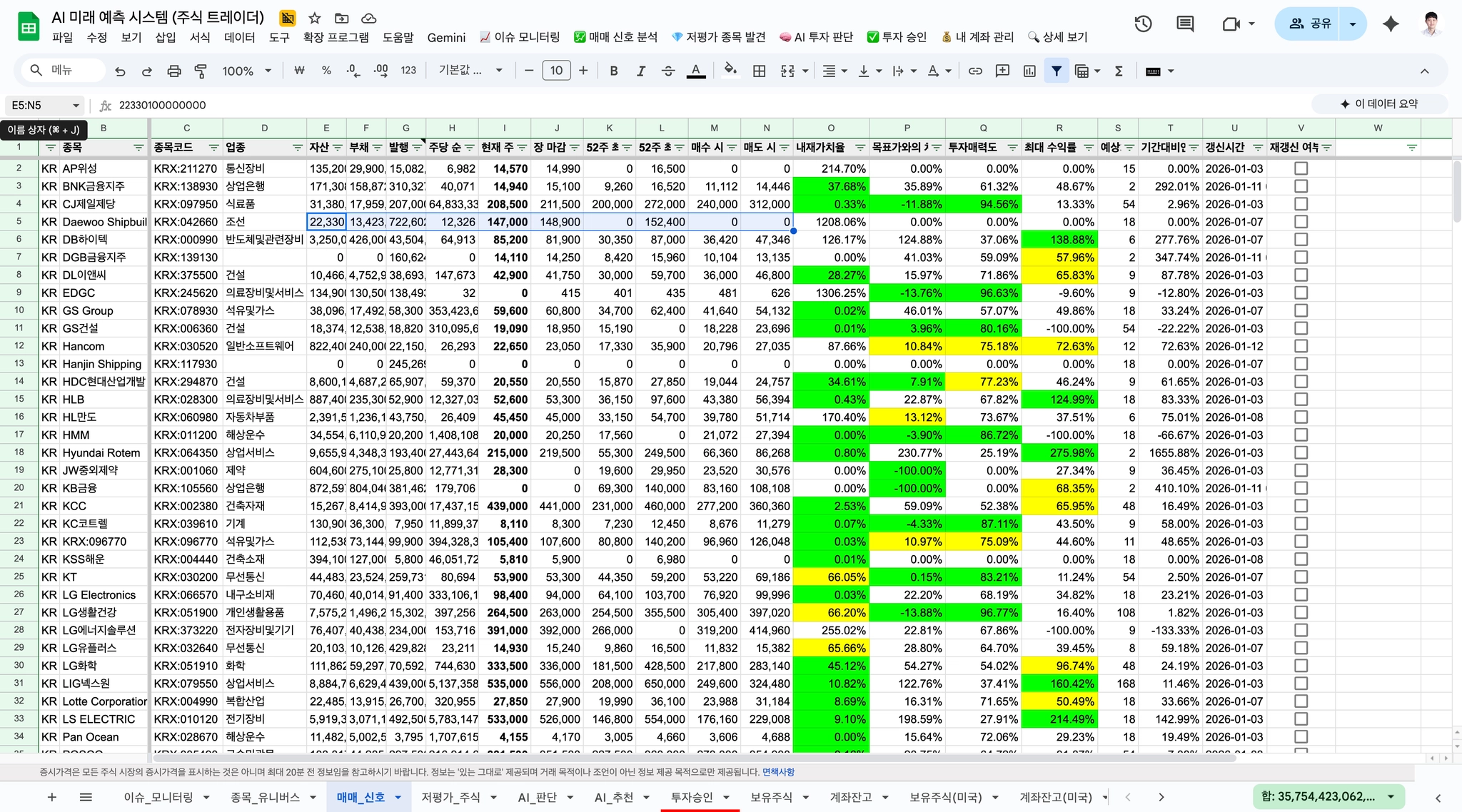Image resolution: width=1462 pixels, height=812 pixels.
Task: Click the 공유 share button
Action: [x=1309, y=24]
